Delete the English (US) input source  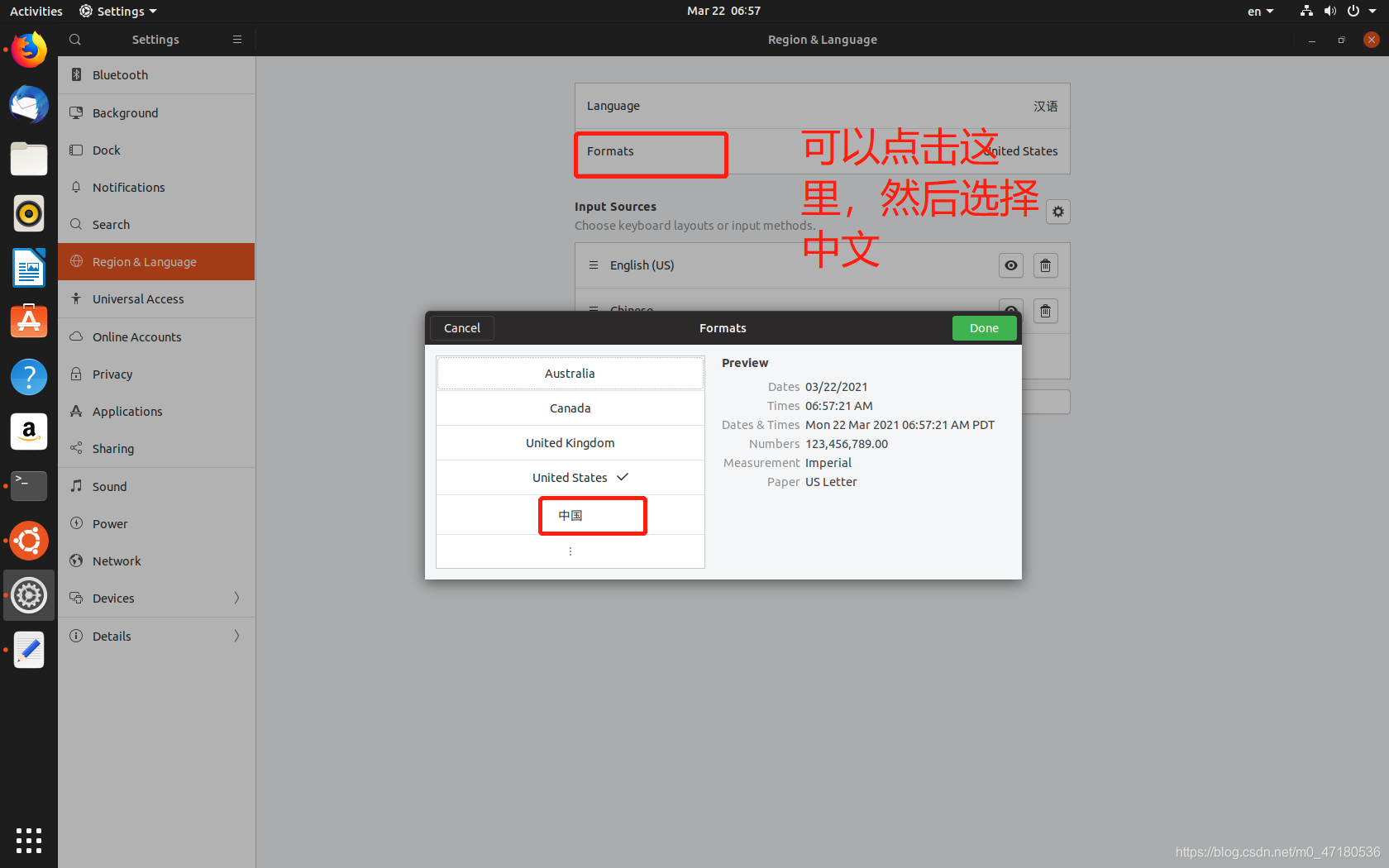click(x=1045, y=265)
